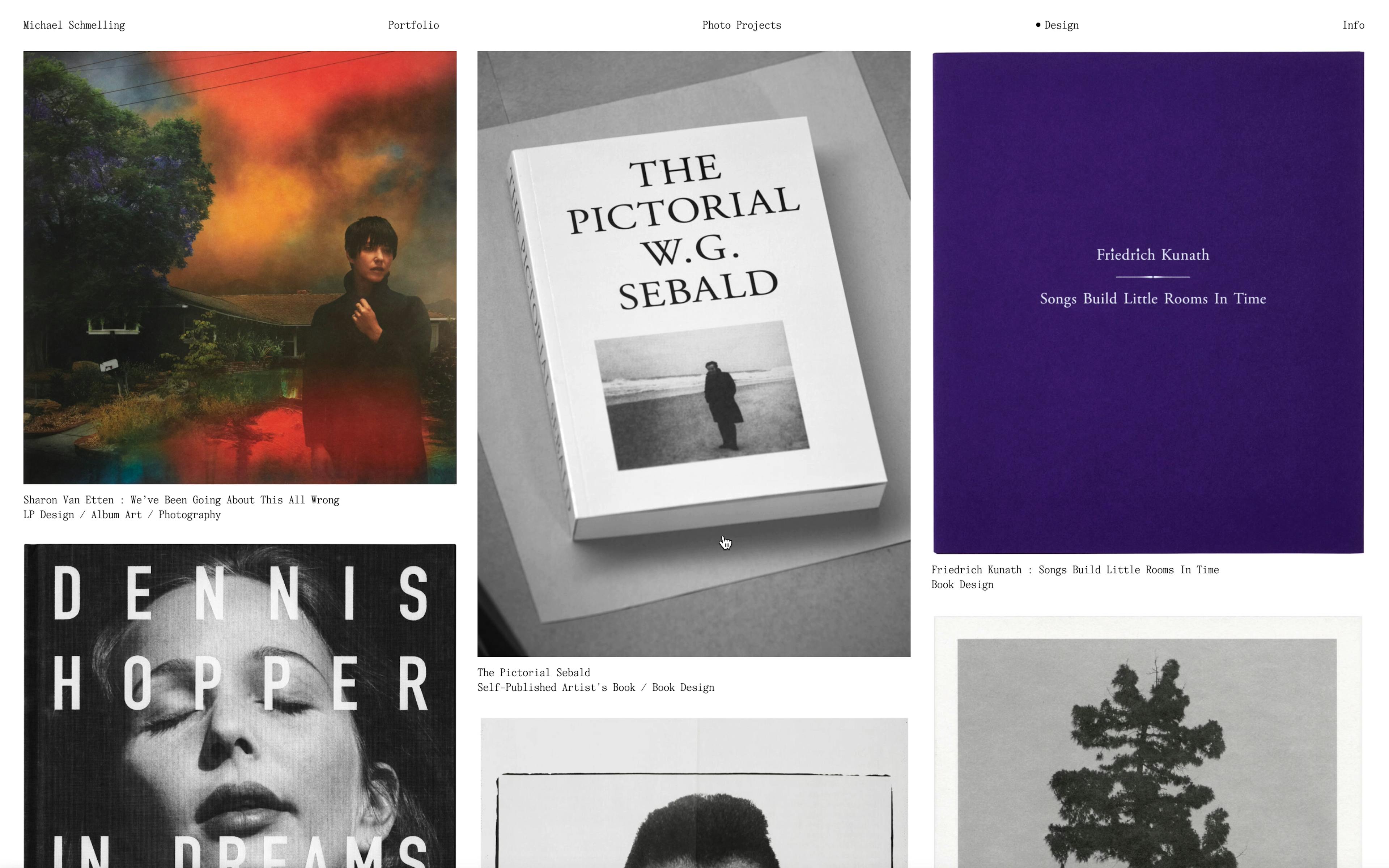Image resolution: width=1389 pixels, height=868 pixels.
Task: Open Dennis Hopper In Dreams cover
Action: 240,706
